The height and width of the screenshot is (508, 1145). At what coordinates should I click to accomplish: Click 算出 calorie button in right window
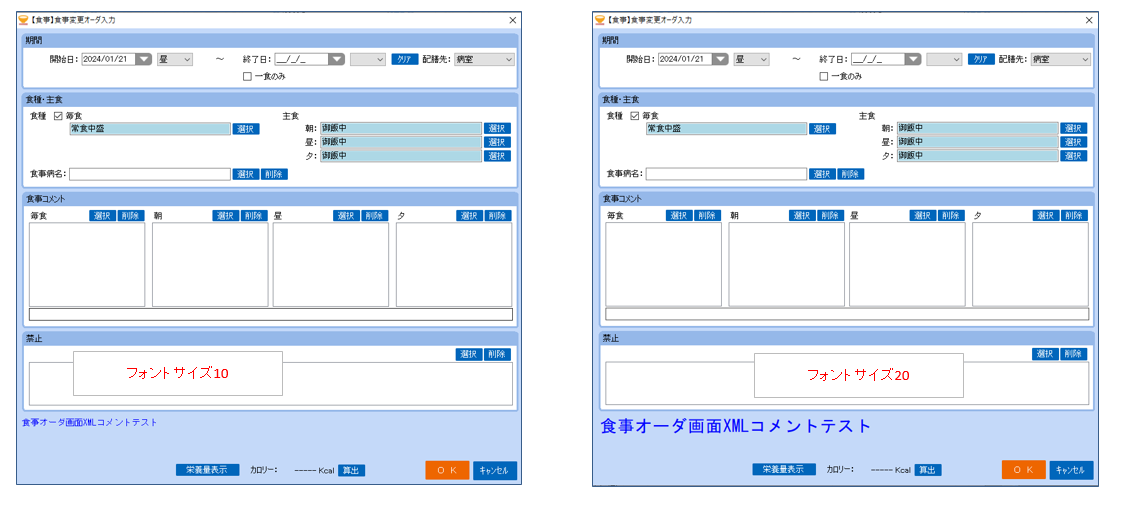point(929,471)
